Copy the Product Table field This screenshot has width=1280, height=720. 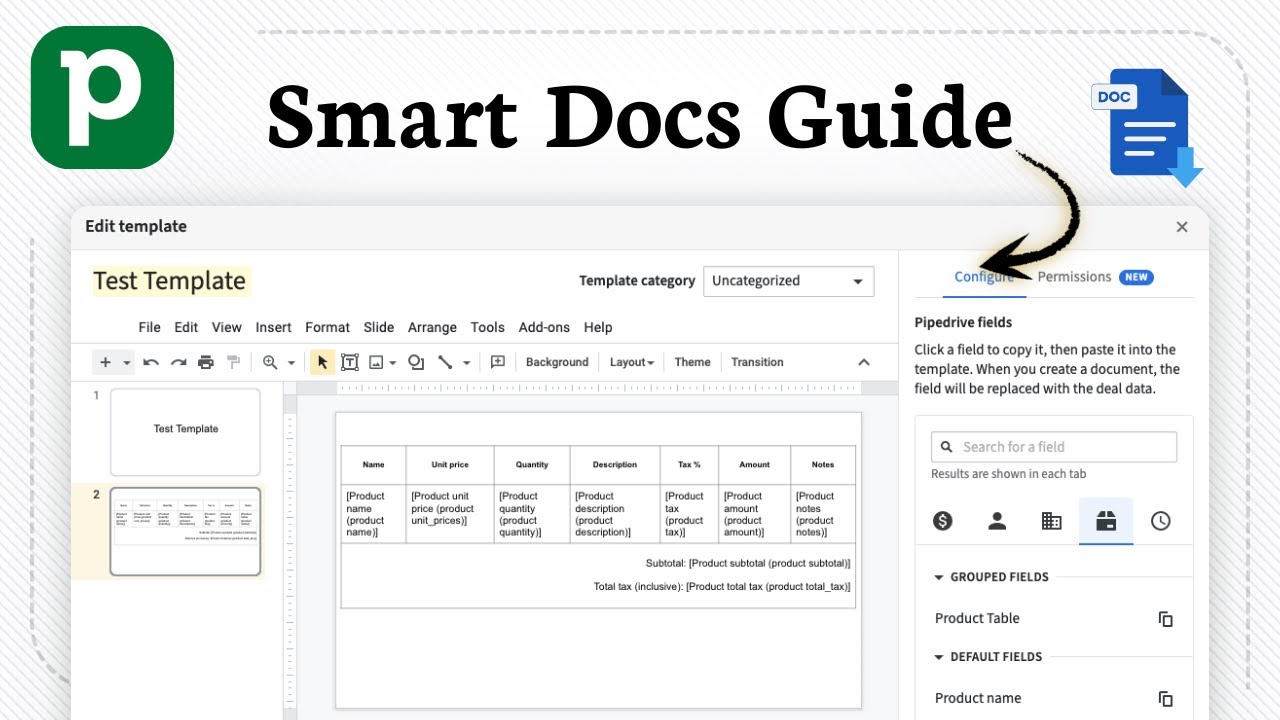click(1165, 619)
